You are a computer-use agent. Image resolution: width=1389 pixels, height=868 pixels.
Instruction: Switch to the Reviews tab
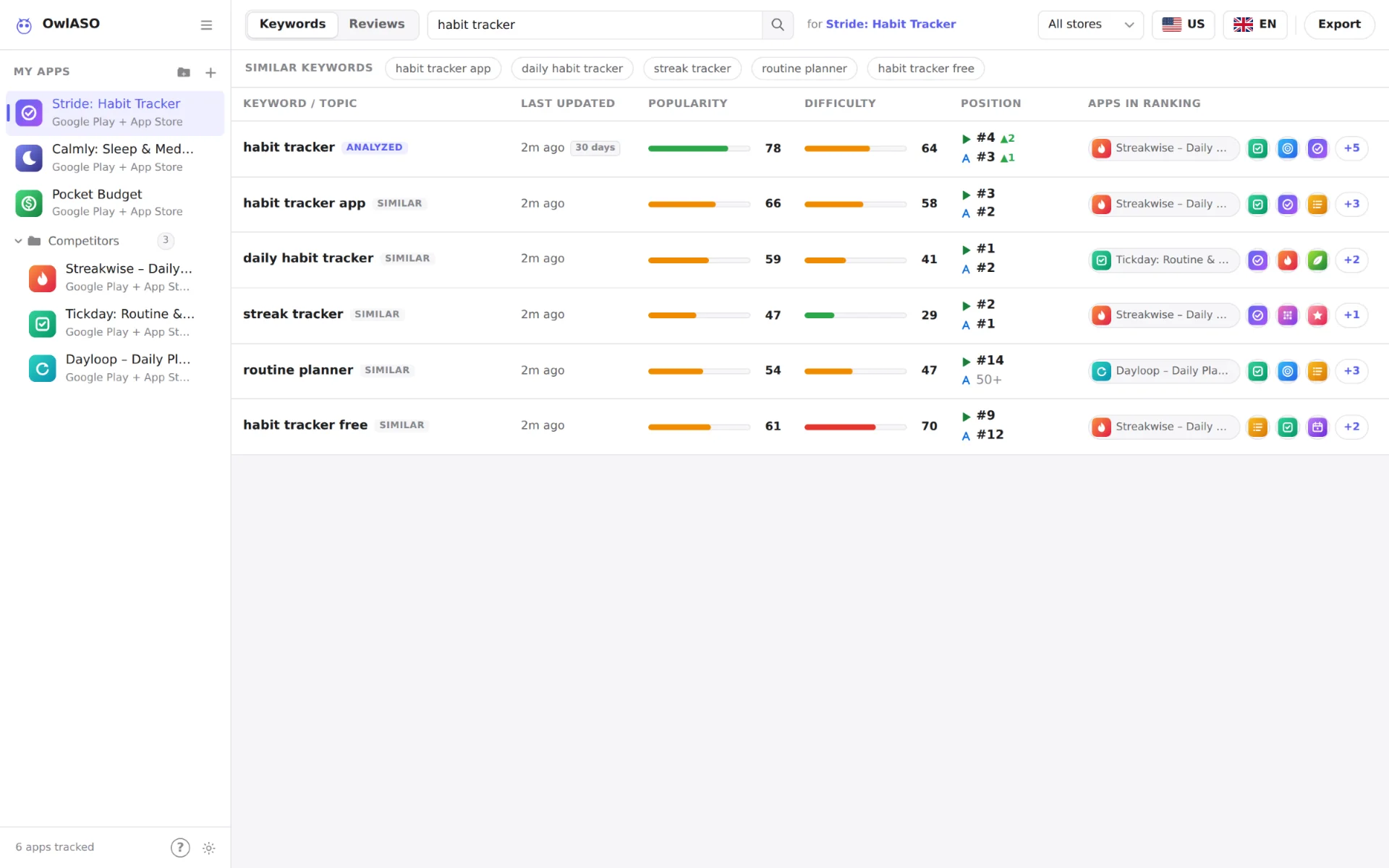tap(376, 25)
